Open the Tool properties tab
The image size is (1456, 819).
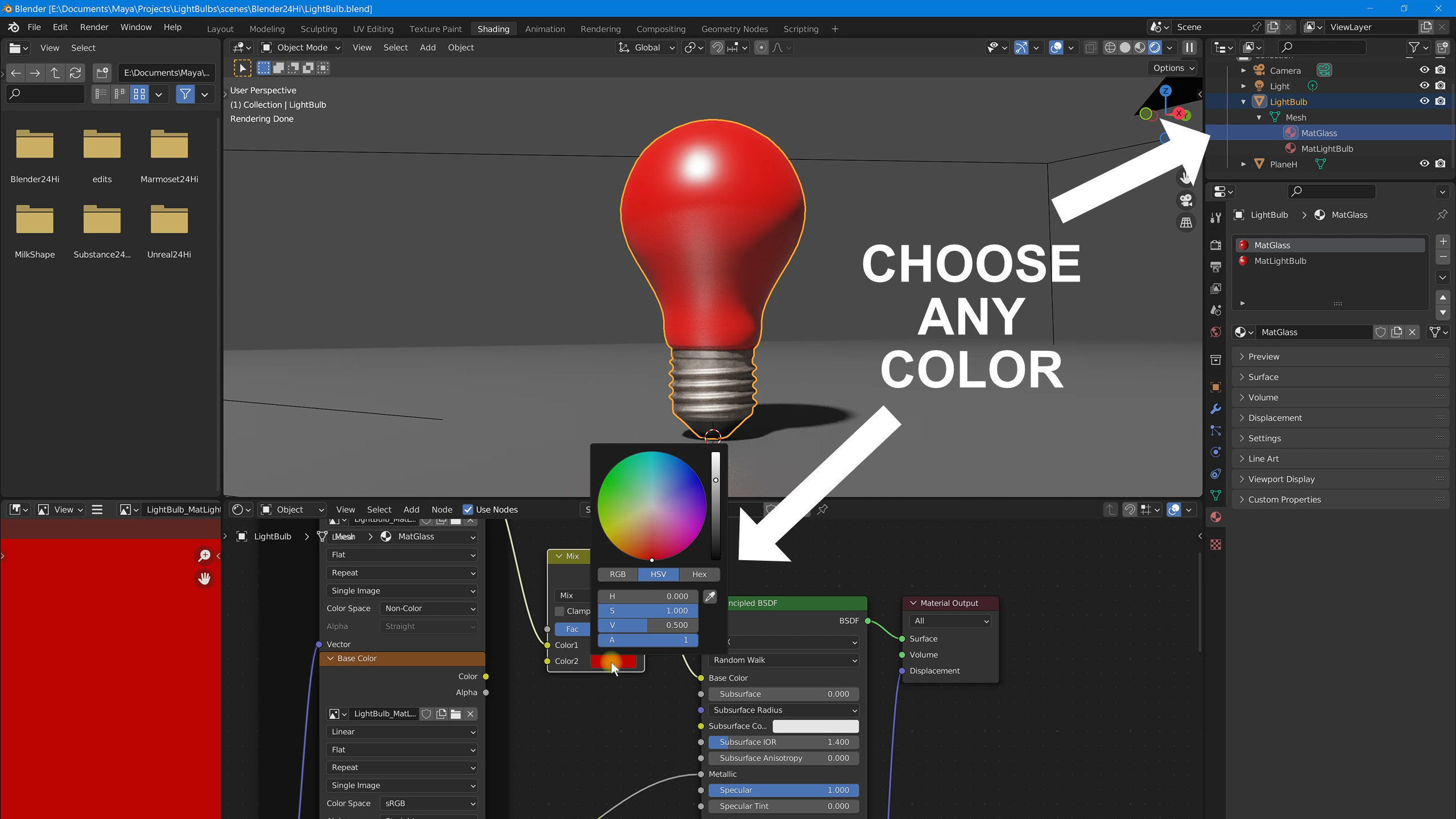pyautogui.click(x=1216, y=217)
